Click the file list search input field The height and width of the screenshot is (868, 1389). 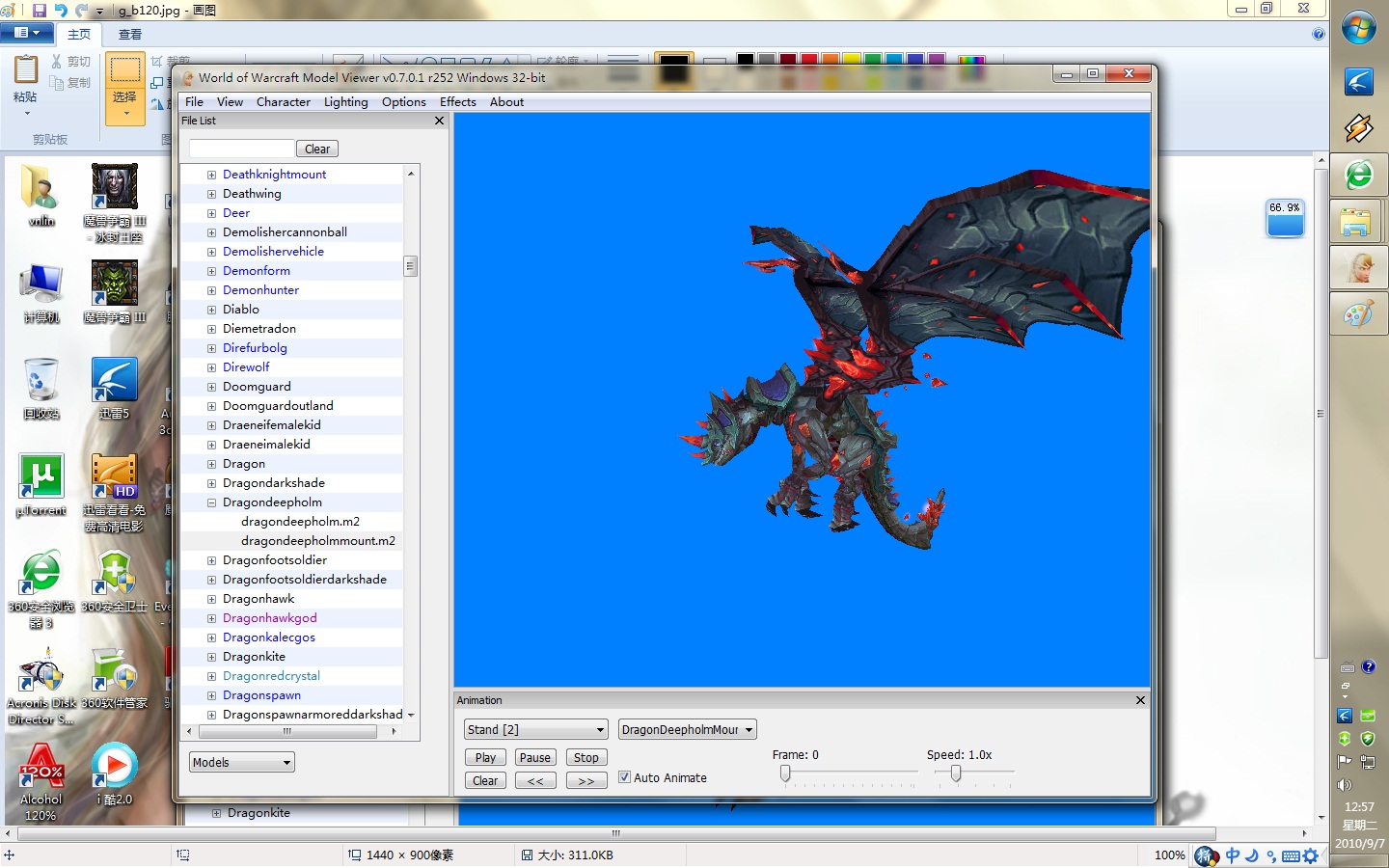(241, 149)
